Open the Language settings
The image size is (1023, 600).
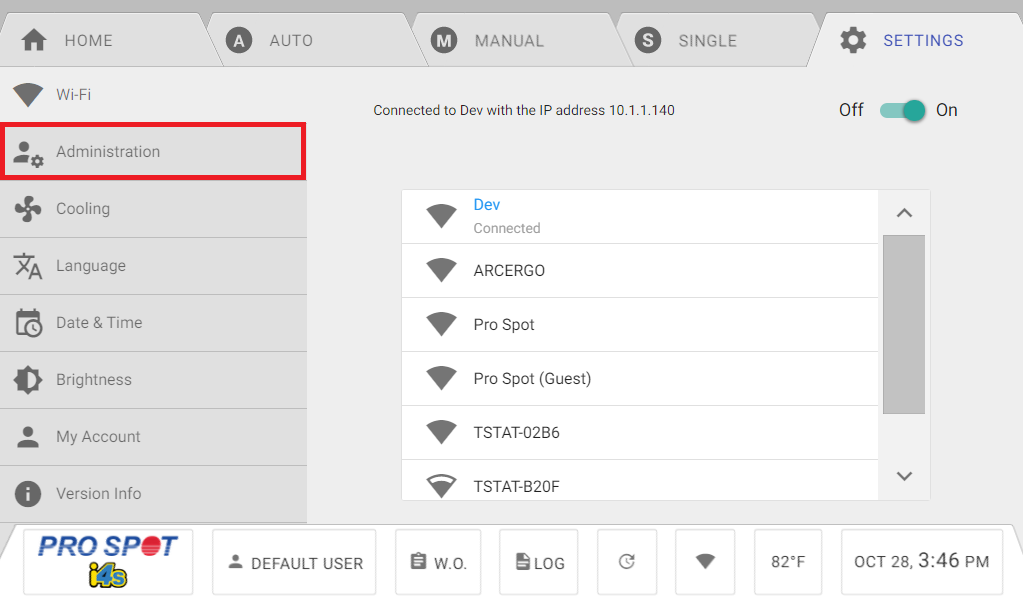153,266
